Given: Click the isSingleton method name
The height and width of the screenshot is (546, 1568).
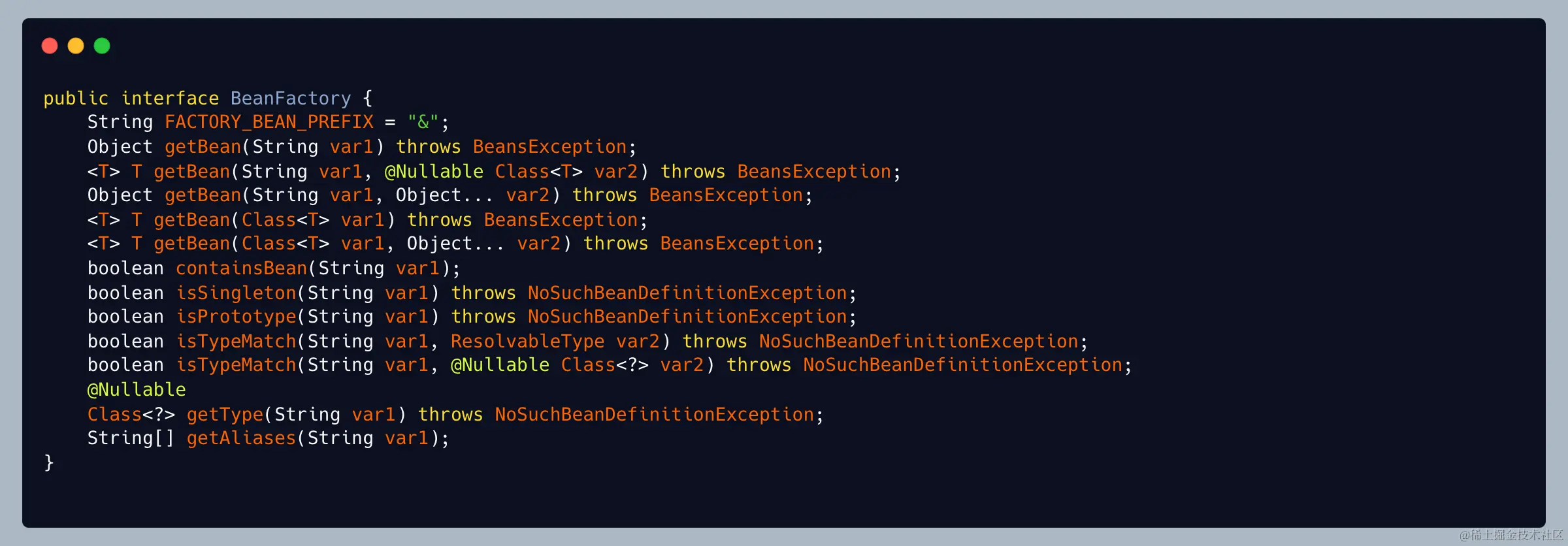Looking at the screenshot, I should point(236,293).
